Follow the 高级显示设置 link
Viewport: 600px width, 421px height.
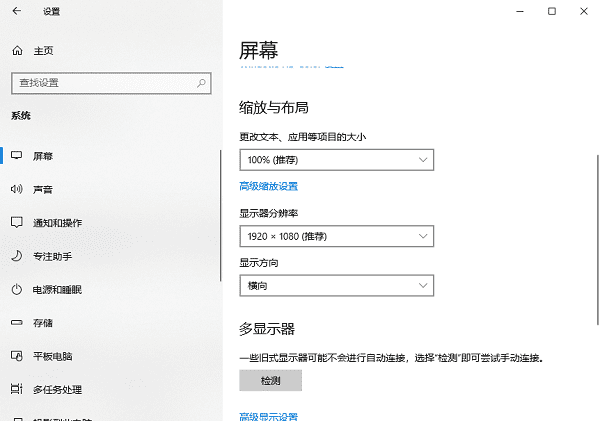(268, 416)
